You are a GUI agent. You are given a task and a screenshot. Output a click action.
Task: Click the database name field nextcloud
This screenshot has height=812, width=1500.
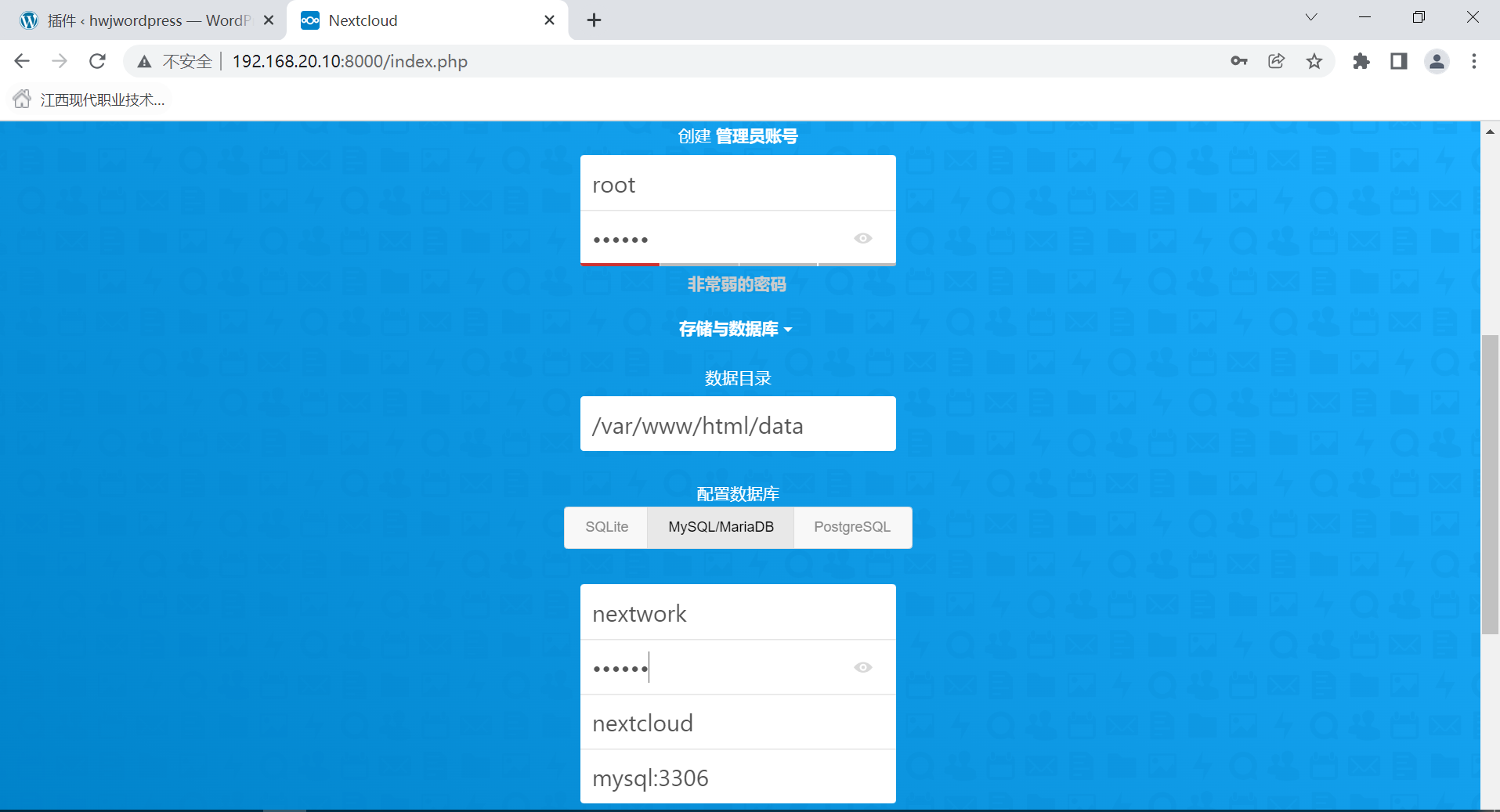[x=738, y=722]
